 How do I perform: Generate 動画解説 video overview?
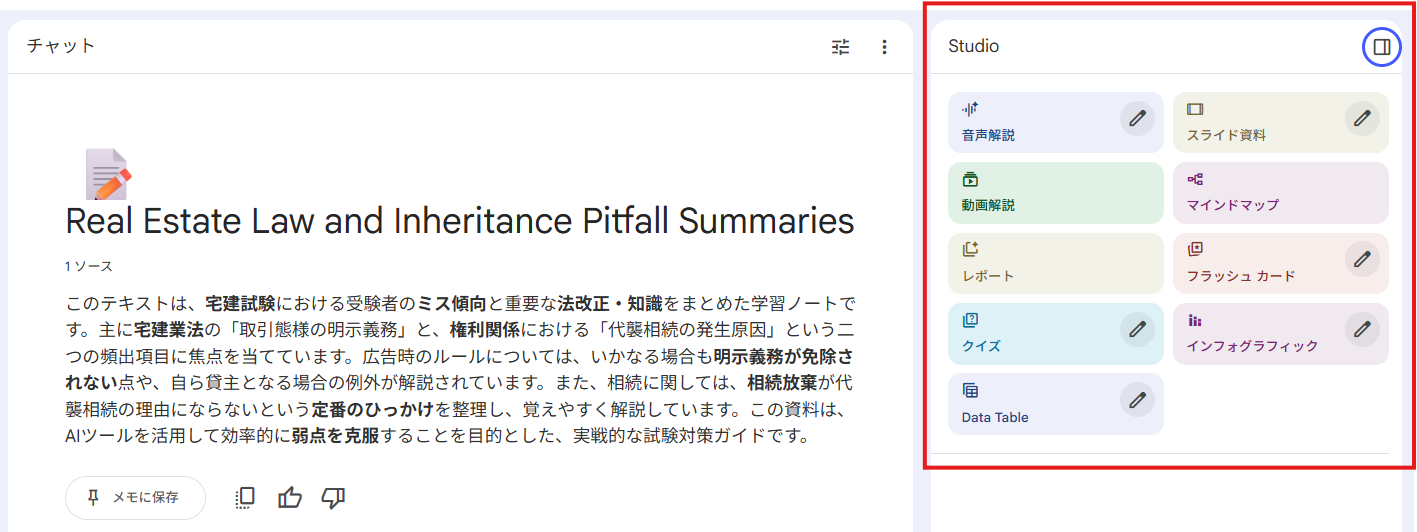click(1055, 193)
